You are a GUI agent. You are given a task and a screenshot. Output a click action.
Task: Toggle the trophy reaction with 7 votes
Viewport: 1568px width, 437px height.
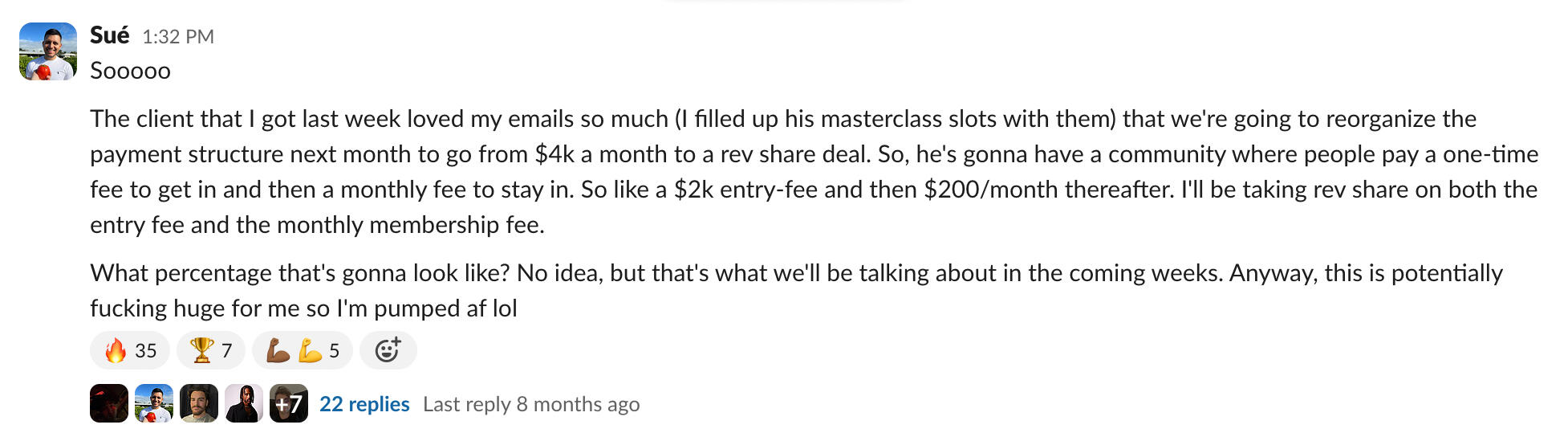(x=201, y=351)
